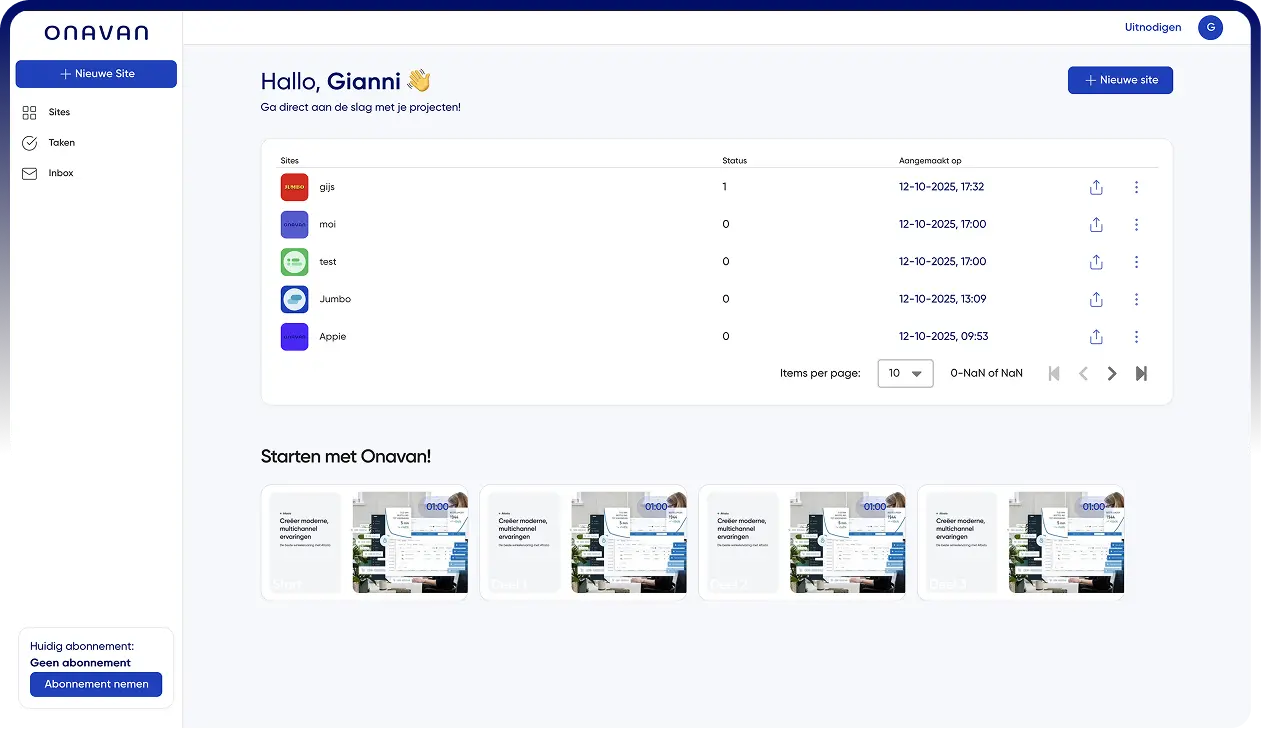Click the share icon for Jumbo site
The image size is (1261, 739).
(x=1096, y=299)
